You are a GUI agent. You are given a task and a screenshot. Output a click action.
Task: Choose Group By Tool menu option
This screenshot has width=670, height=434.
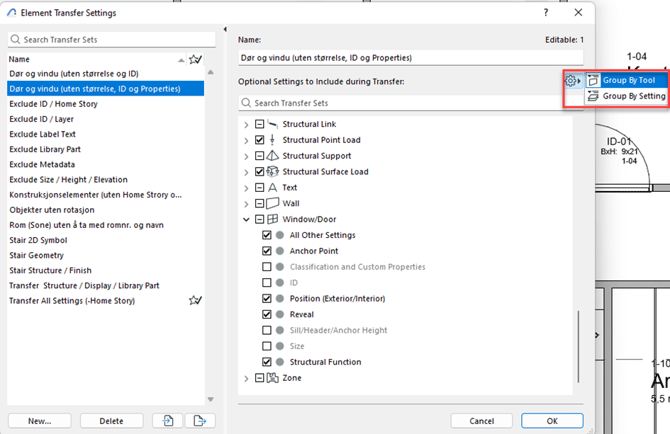pos(627,80)
